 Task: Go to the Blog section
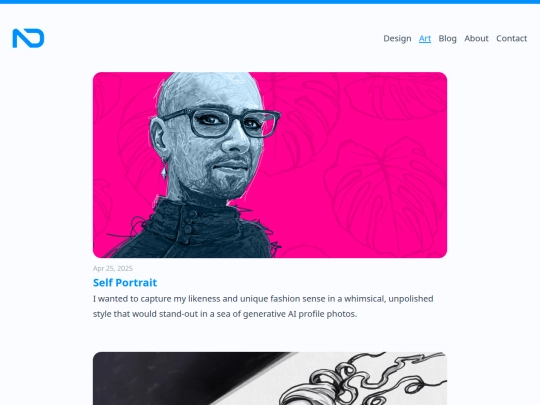pos(447,39)
